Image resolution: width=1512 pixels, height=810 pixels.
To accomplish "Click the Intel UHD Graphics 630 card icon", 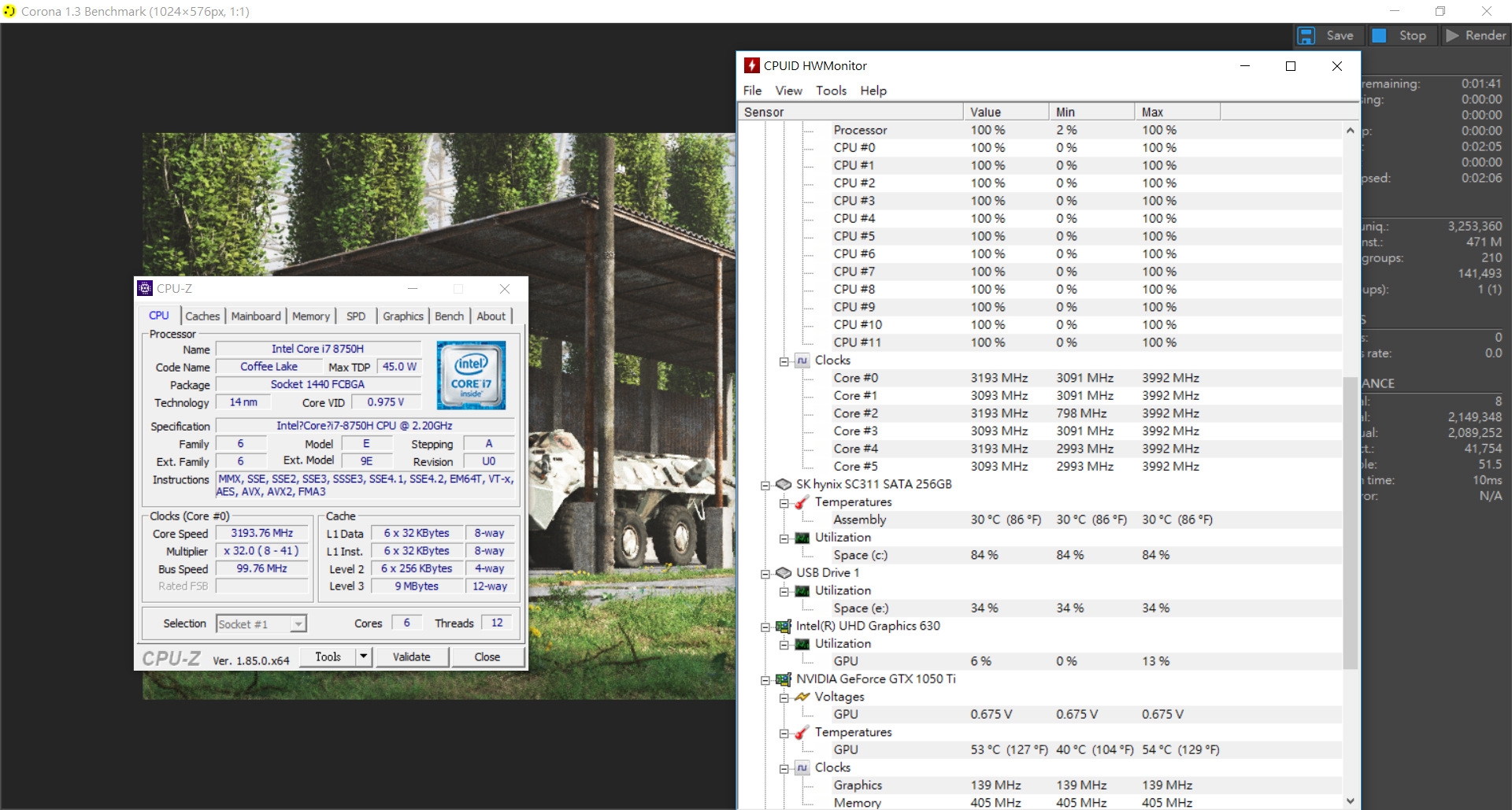I will point(784,626).
